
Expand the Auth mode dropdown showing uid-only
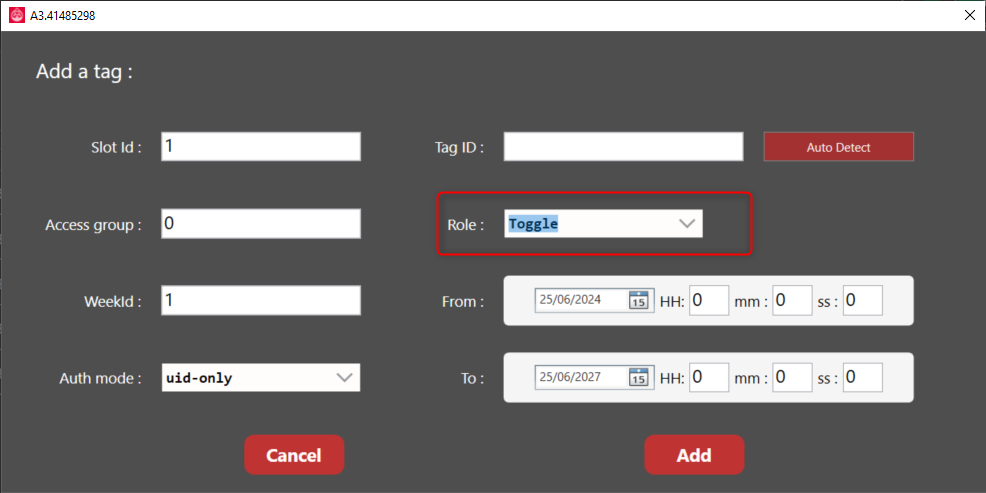coord(261,377)
